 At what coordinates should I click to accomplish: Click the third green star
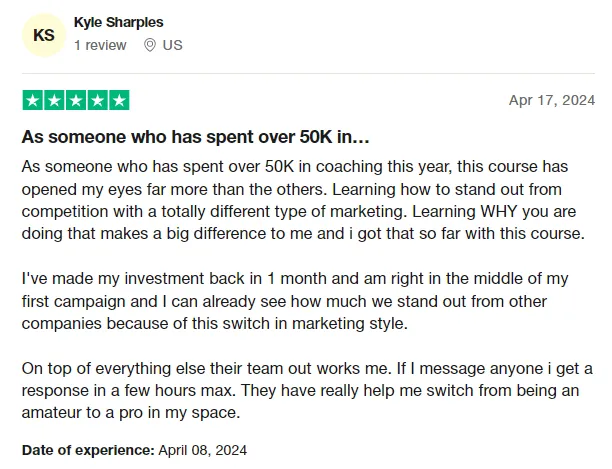click(x=76, y=100)
